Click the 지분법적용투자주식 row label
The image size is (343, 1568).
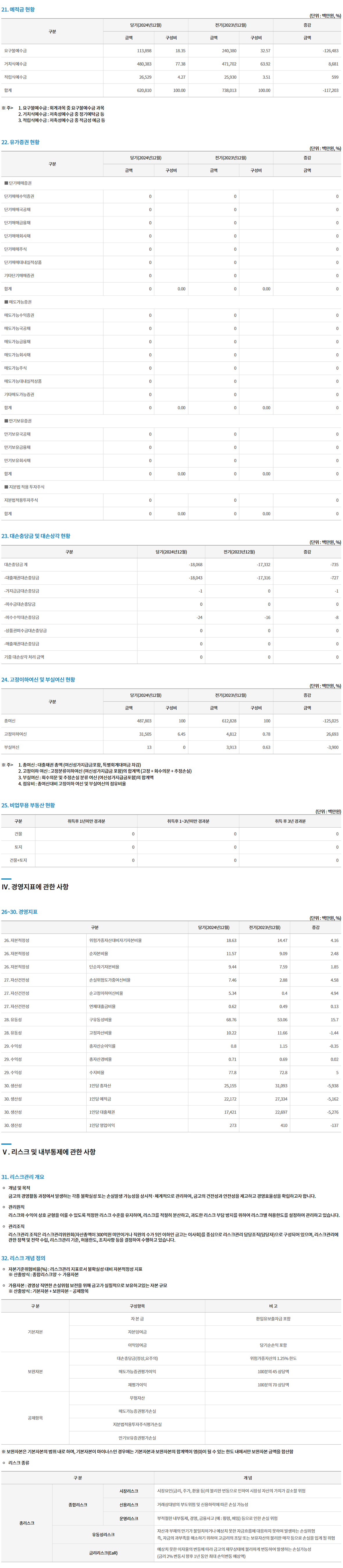pyautogui.click(x=21, y=500)
